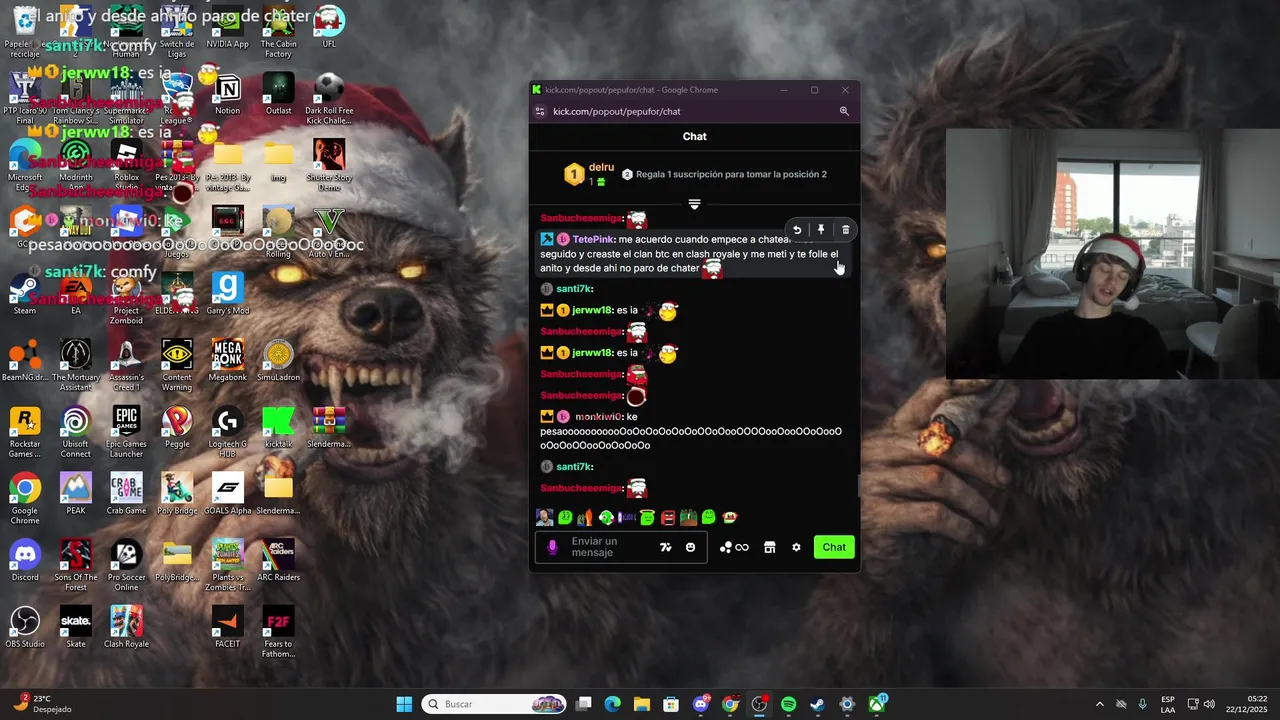The height and width of the screenshot is (720, 1280).
Task: Open the Img folder on desktop
Action: 278,160
